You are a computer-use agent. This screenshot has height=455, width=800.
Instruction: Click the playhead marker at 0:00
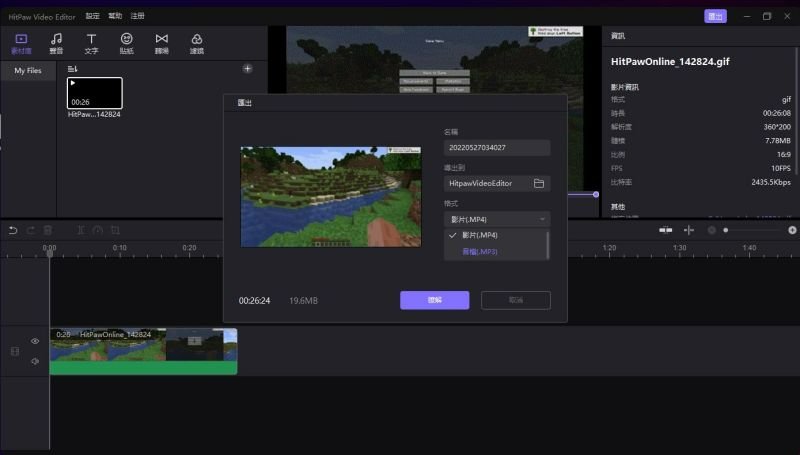pos(49,253)
